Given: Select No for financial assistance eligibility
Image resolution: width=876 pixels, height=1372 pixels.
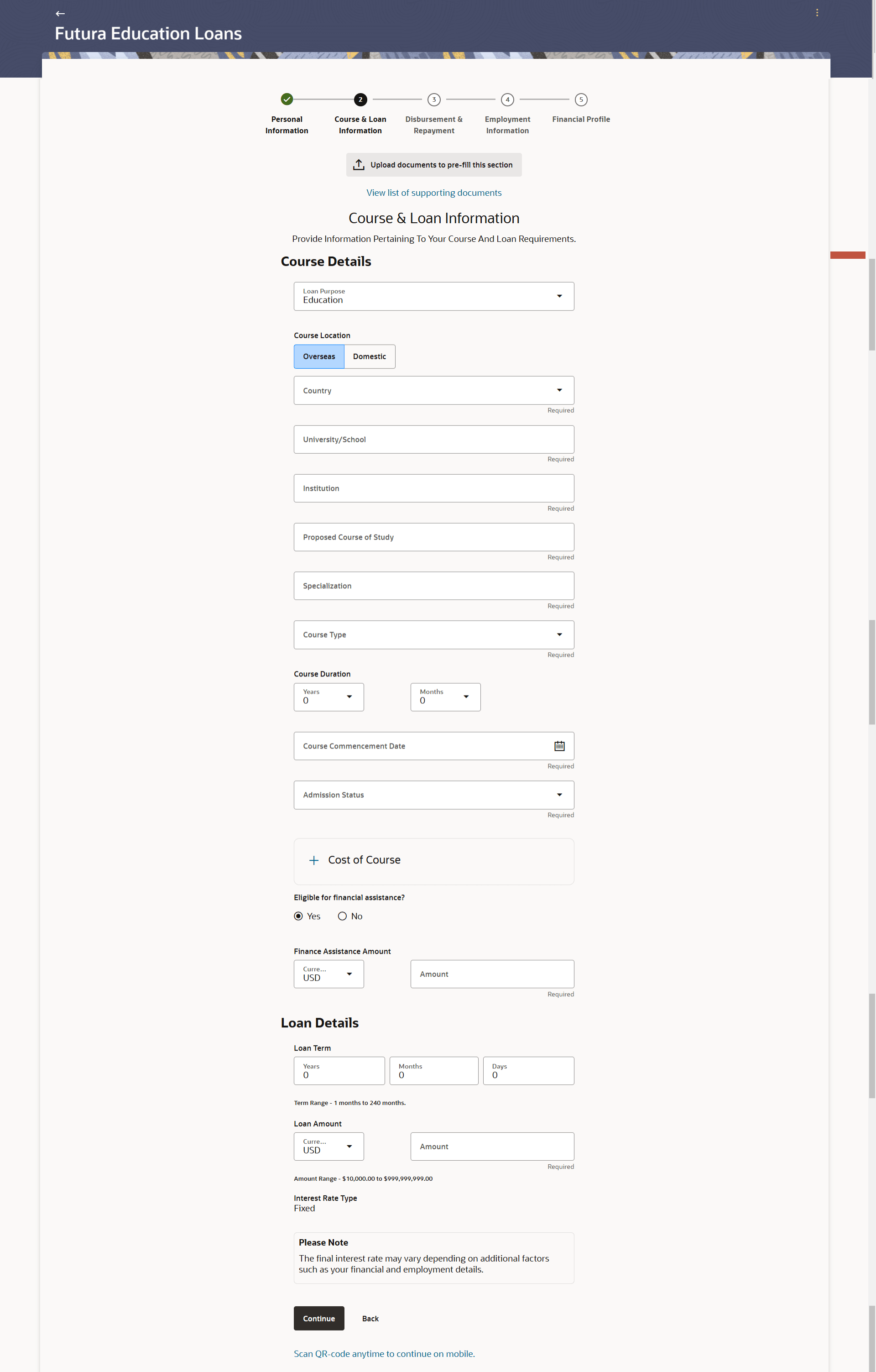Looking at the screenshot, I should [x=342, y=916].
